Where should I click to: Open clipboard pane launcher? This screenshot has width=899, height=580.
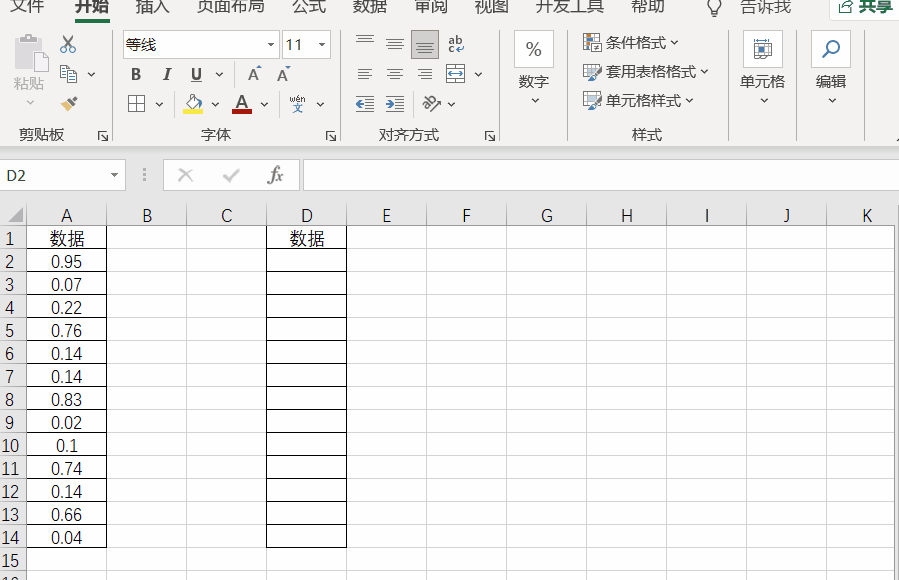pyautogui.click(x=103, y=136)
